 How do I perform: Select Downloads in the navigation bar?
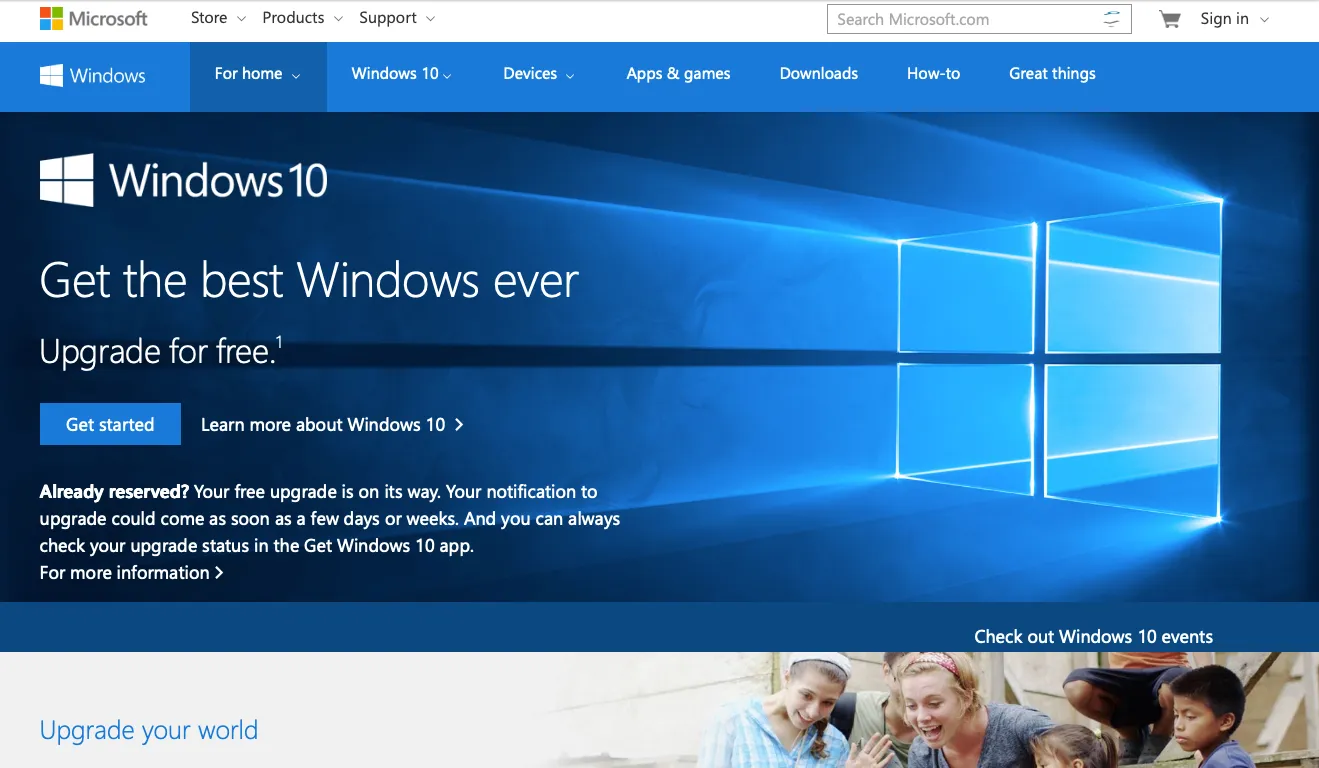(818, 73)
